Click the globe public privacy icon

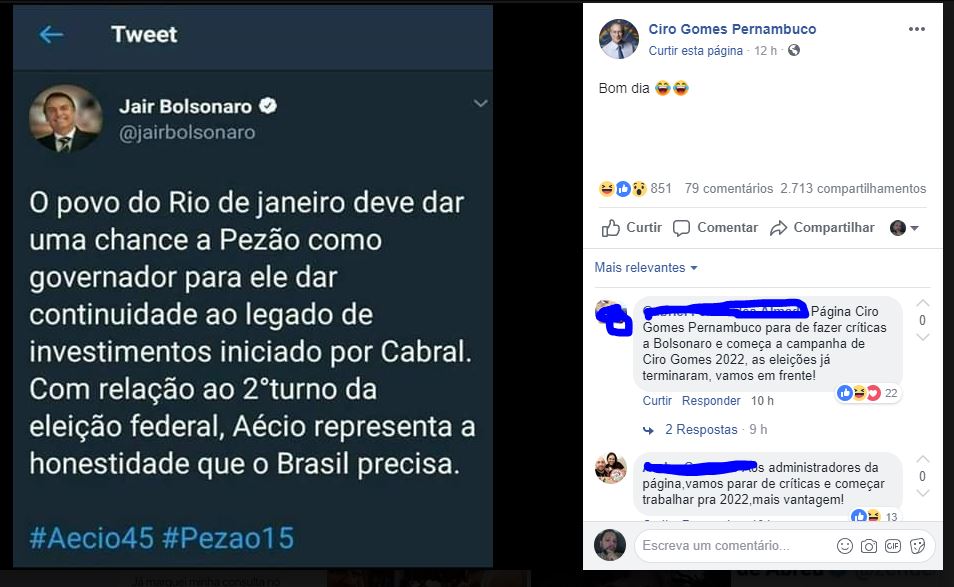[793, 50]
